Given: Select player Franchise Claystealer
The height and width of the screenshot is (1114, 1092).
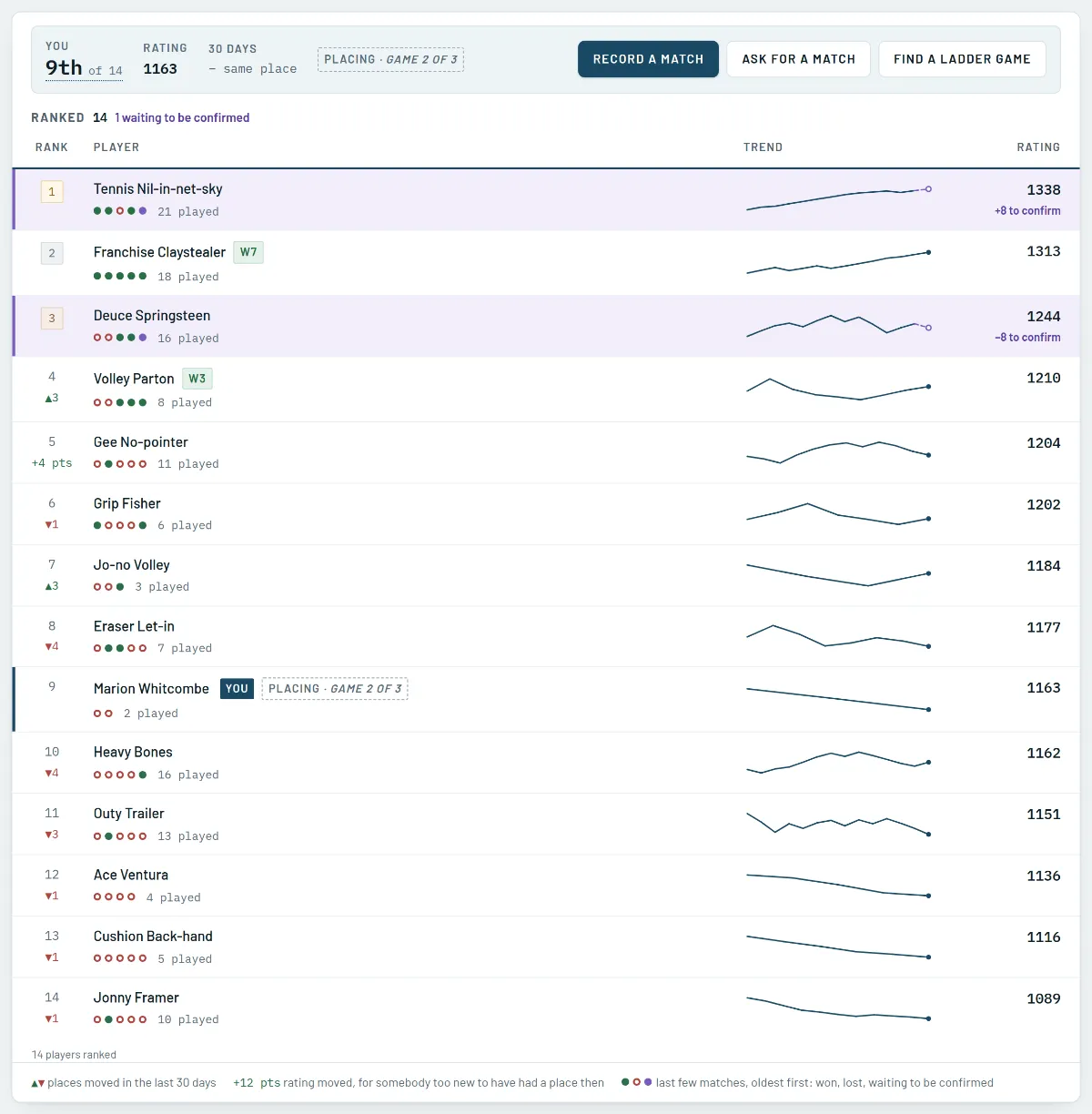Looking at the screenshot, I should click(x=159, y=252).
